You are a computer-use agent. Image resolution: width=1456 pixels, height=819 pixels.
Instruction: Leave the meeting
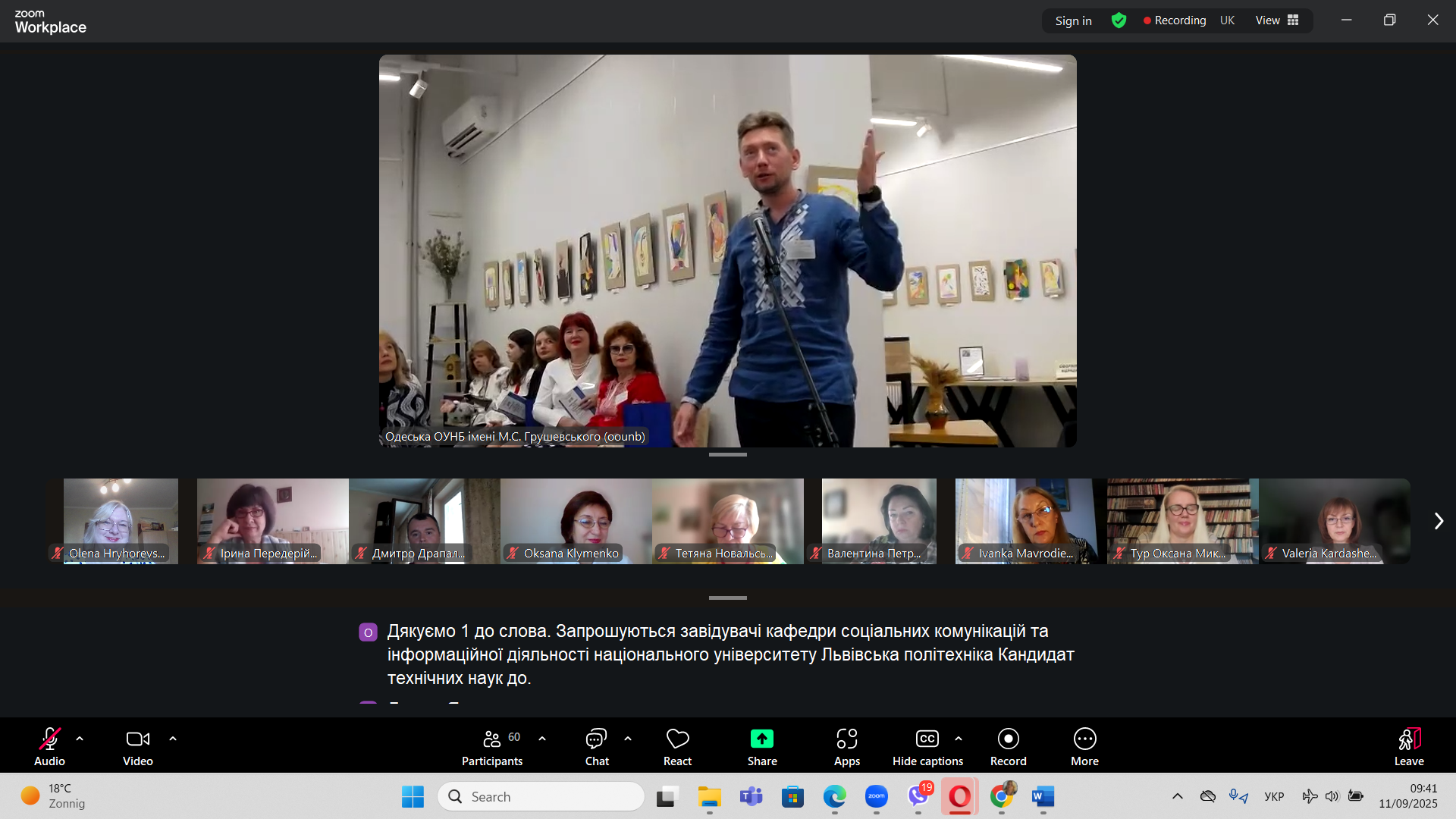tap(1408, 747)
